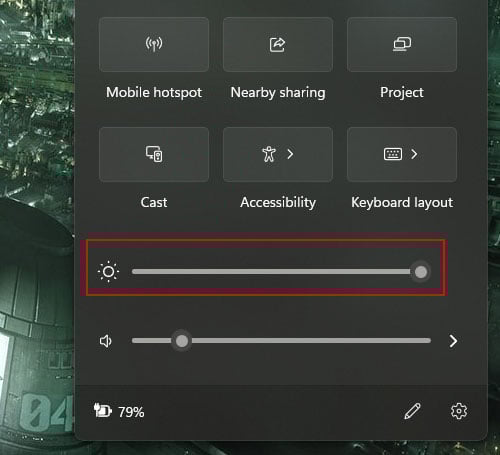The image size is (500, 455).
Task: Open battery settings via battery icon
Action: tap(102, 410)
